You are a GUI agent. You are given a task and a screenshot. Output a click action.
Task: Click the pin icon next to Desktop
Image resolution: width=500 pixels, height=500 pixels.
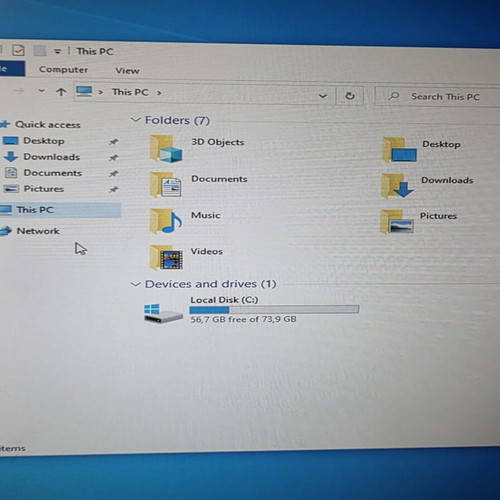(114, 142)
